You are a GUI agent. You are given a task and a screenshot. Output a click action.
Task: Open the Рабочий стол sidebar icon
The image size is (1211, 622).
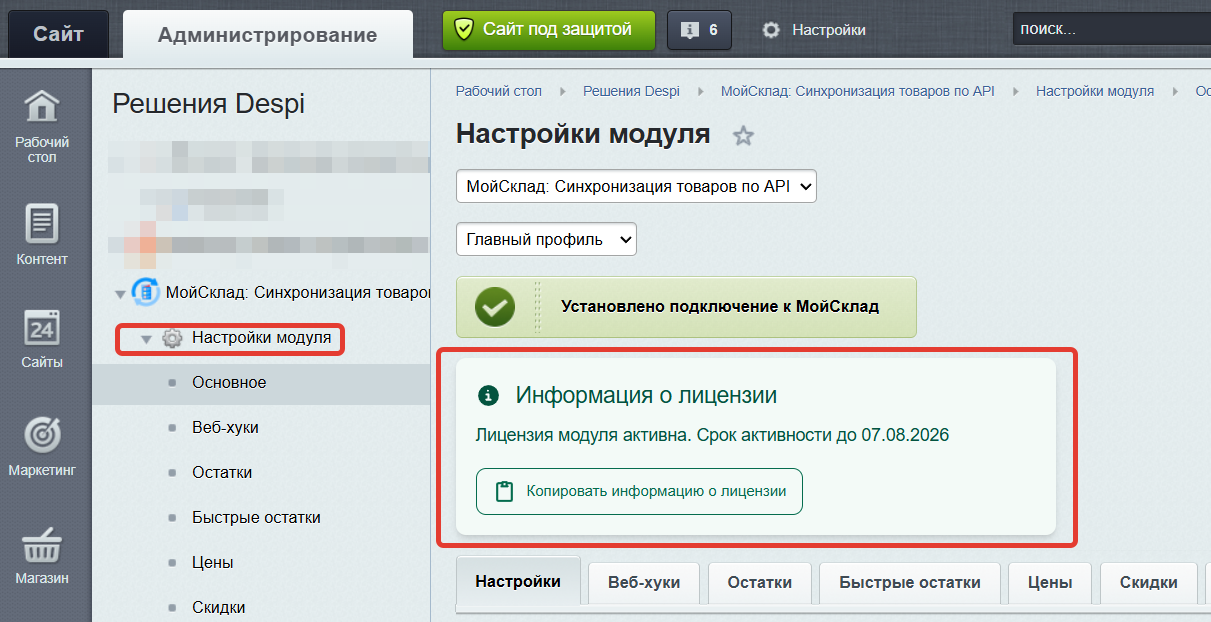click(x=42, y=105)
